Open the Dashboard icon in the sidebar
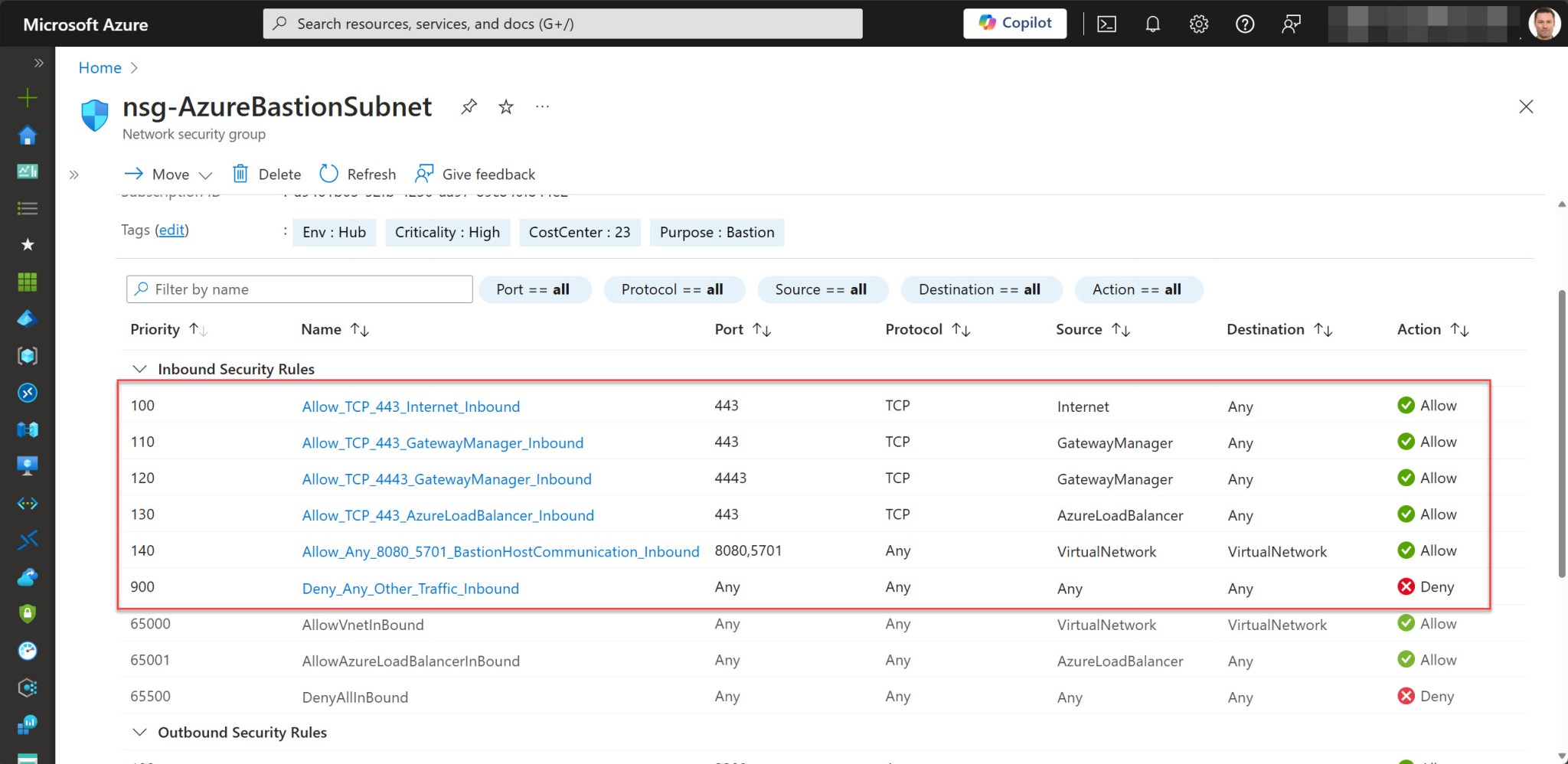Viewport: 1568px width, 764px height. tap(27, 171)
